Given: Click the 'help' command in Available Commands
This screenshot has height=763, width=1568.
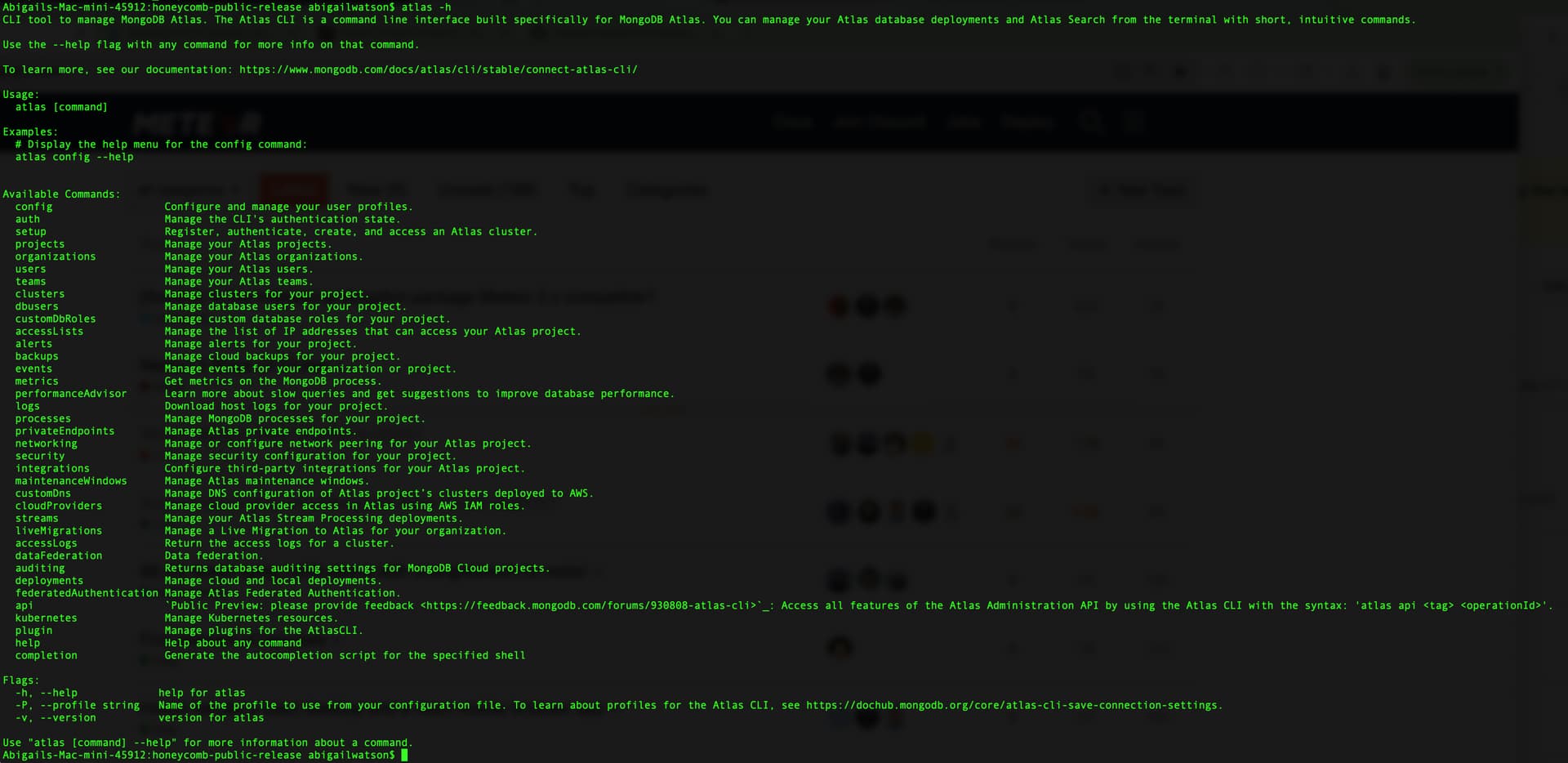Looking at the screenshot, I should click(x=27, y=643).
